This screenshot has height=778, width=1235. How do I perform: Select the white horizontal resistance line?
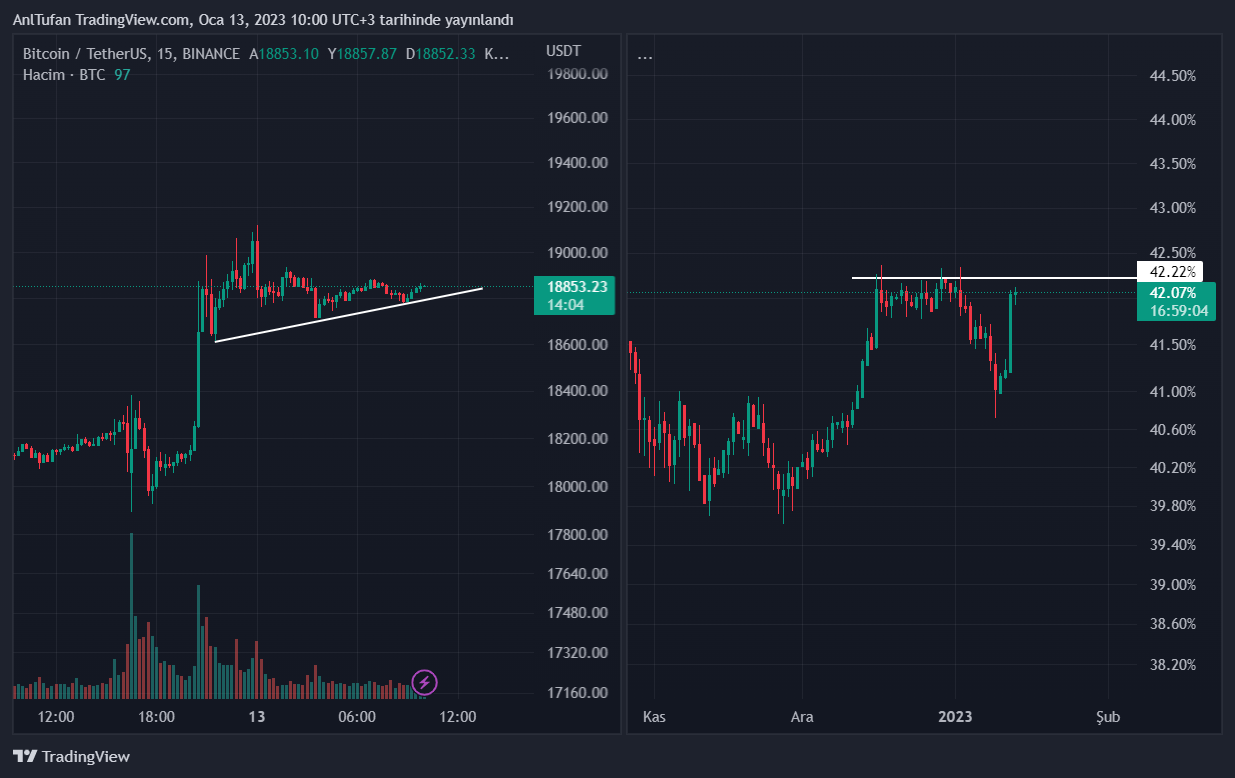993,277
